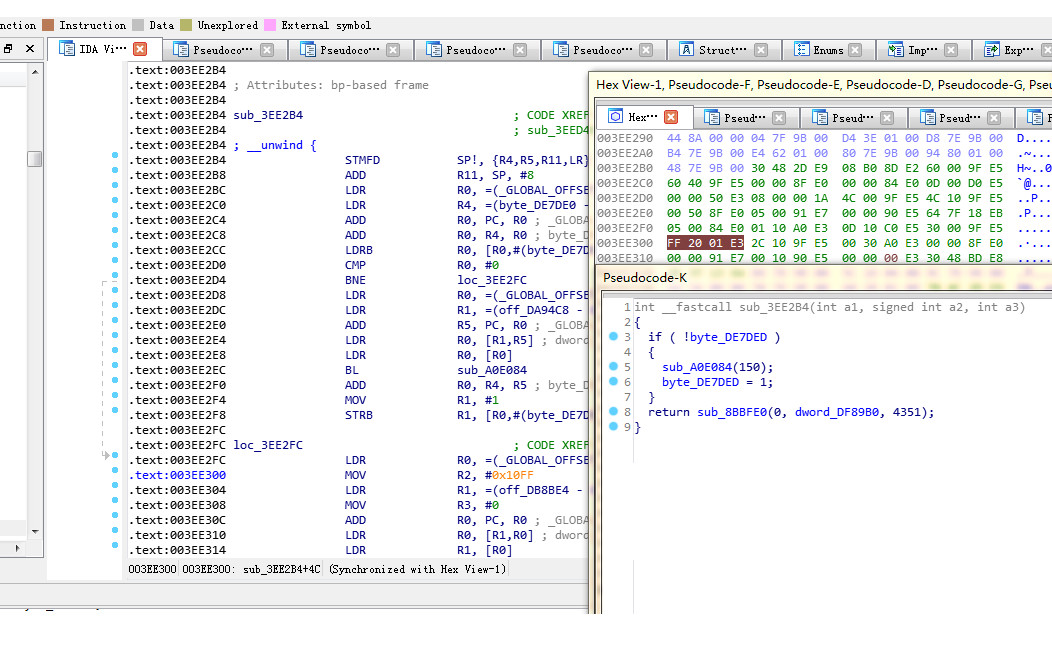The image size is (1052, 671).
Task: Close the Hex View tab in floating window
Action: [x=671, y=117]
